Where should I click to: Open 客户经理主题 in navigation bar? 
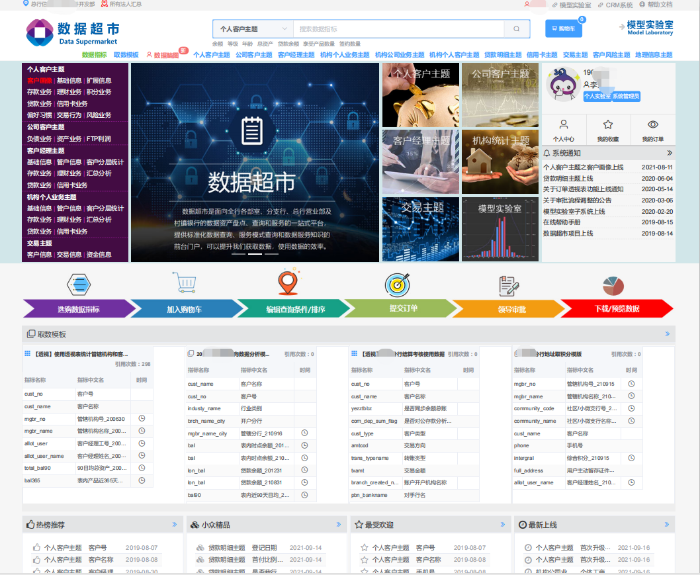click(x=296, y=55)
